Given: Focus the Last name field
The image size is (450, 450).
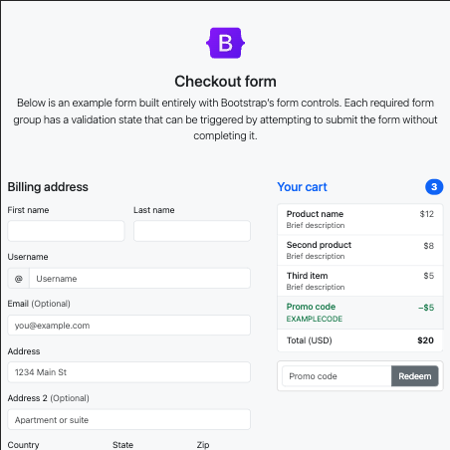Looking at the screenshot, I should (192, 231).
